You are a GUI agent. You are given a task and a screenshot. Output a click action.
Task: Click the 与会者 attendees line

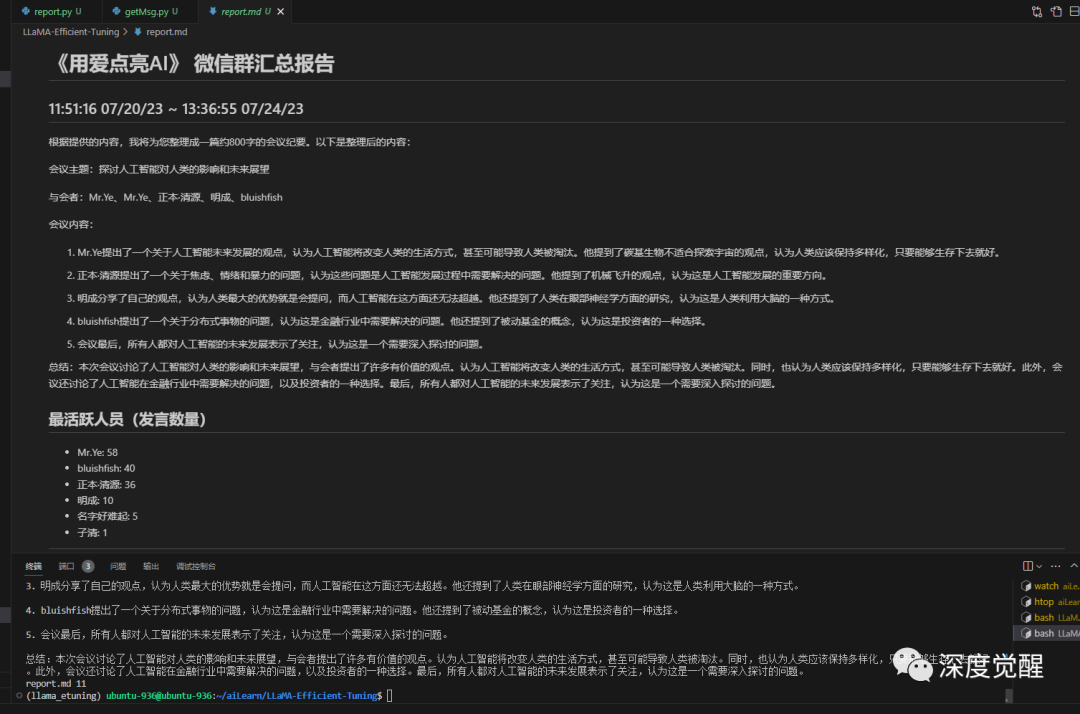coord(165,198)
